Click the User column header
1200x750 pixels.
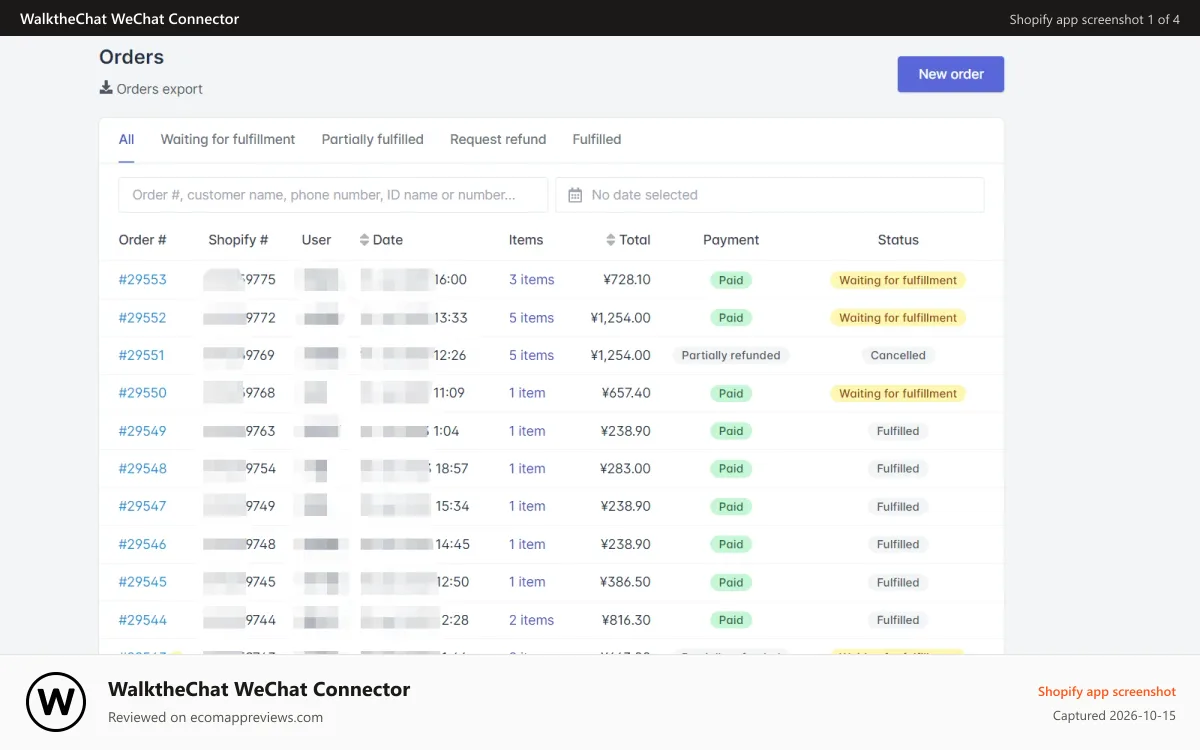point(316,240)
